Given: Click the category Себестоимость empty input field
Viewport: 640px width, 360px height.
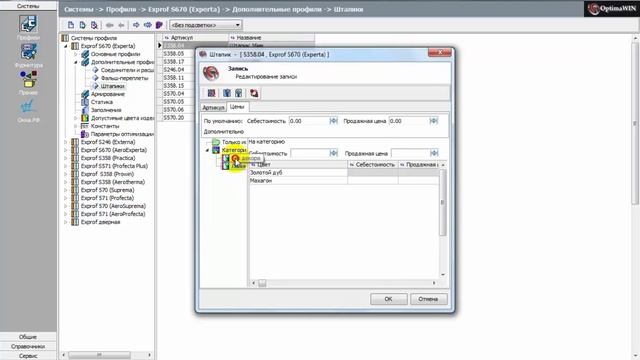Looking at the screenshot, I should tap(310, 153).
